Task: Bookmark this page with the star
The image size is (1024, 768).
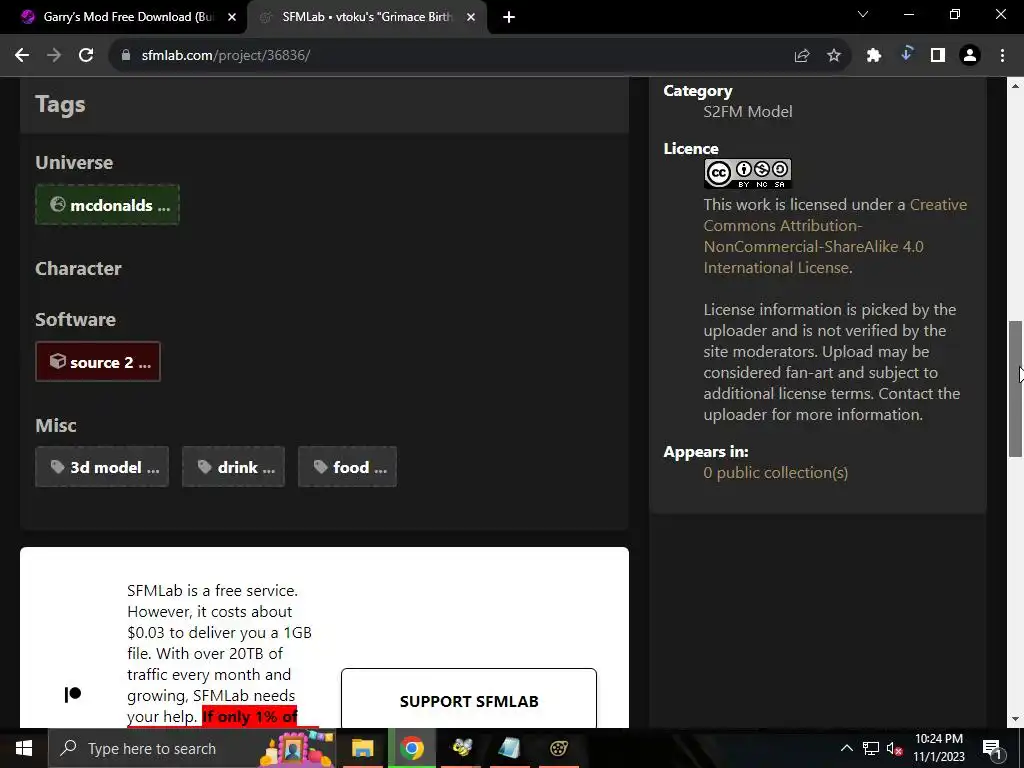Action: coord(834,56)
